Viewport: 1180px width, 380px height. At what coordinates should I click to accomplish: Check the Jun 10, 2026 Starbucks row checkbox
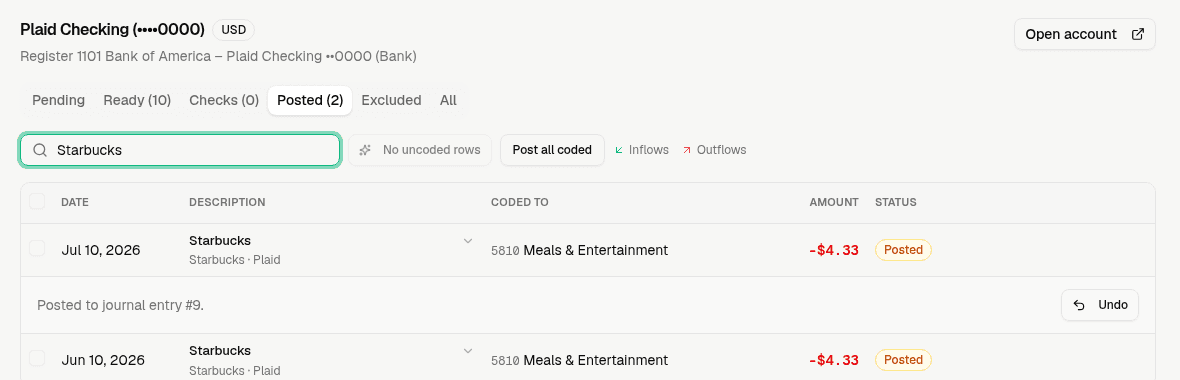tap(37, 358)
